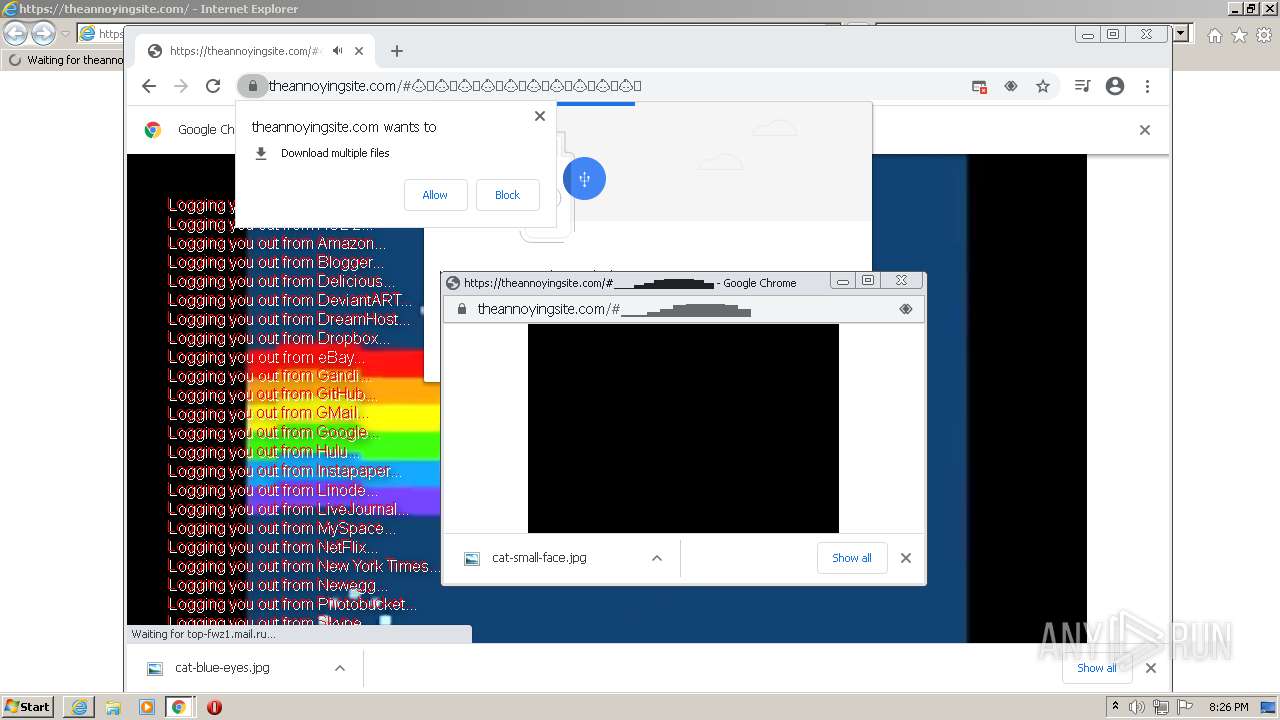The width and height of the screenshot is (1280, 720).
Task: Click the 8:26 PM clock
Action: [1228, 707]
